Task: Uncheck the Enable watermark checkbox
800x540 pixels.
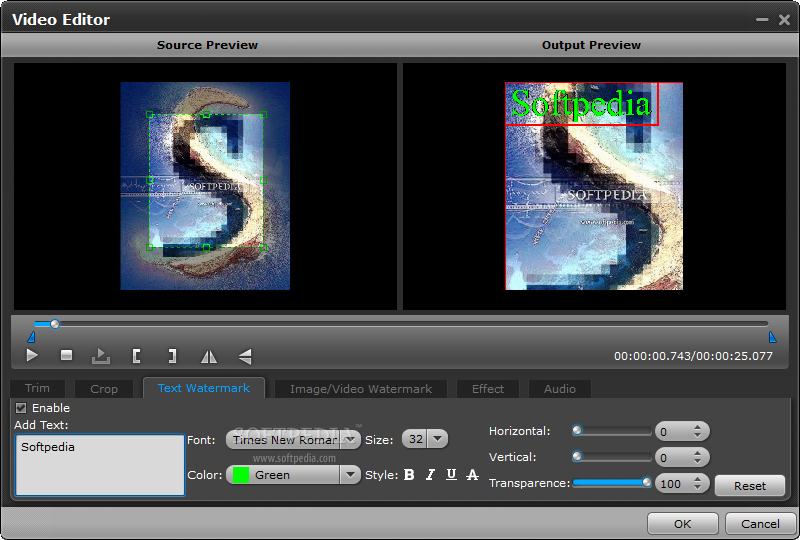Action: 21,408
